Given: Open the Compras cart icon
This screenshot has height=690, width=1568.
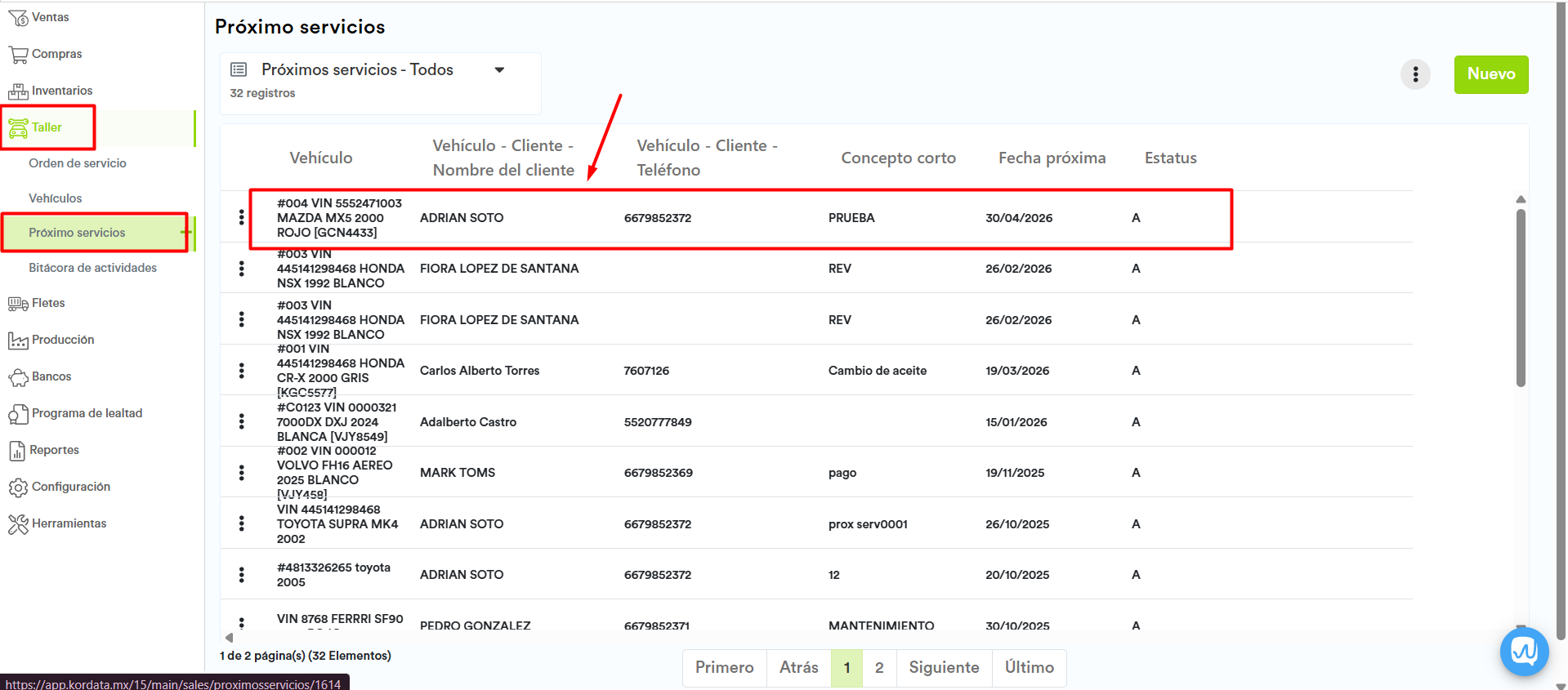Looking at the screenshot, I should point(18,54).
